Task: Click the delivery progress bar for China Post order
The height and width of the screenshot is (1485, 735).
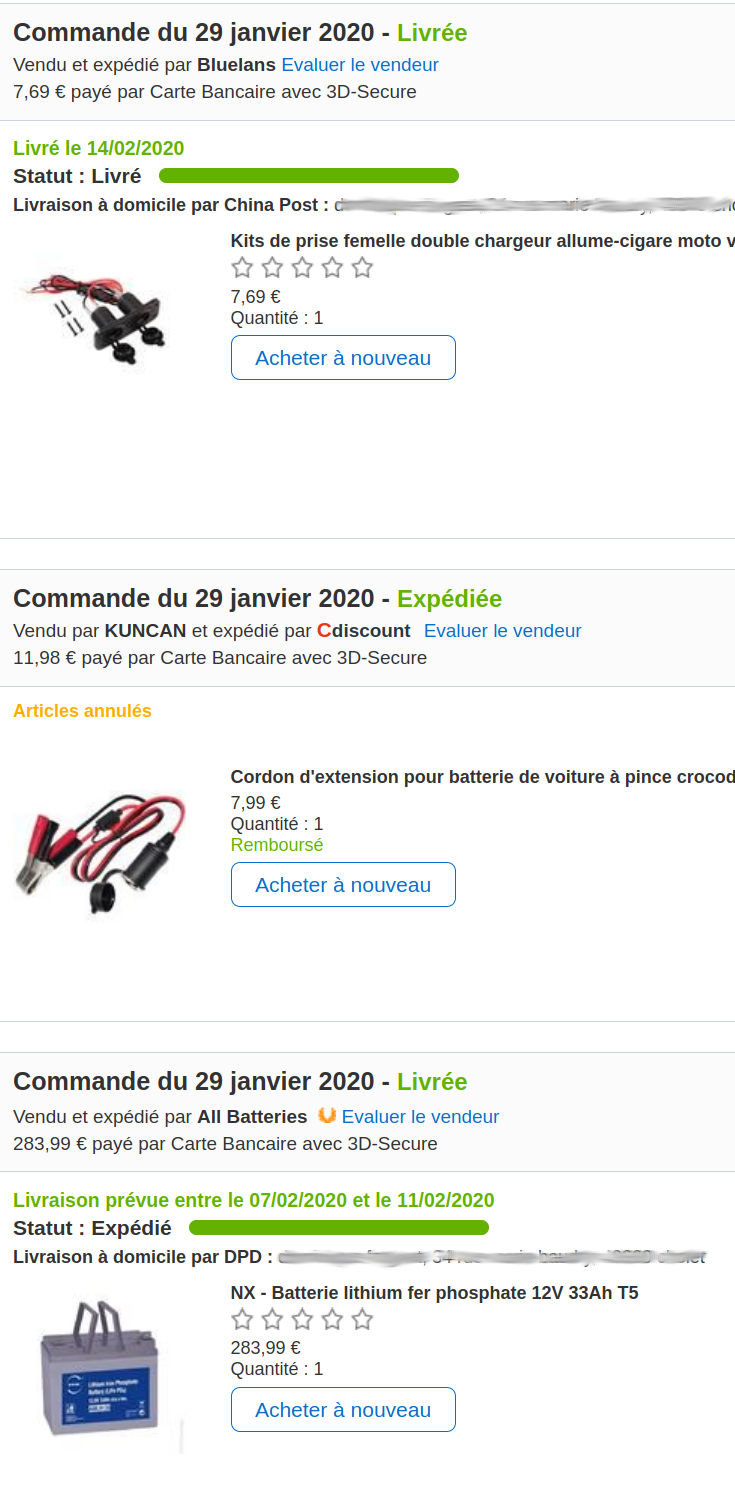Action: (308, 176)
